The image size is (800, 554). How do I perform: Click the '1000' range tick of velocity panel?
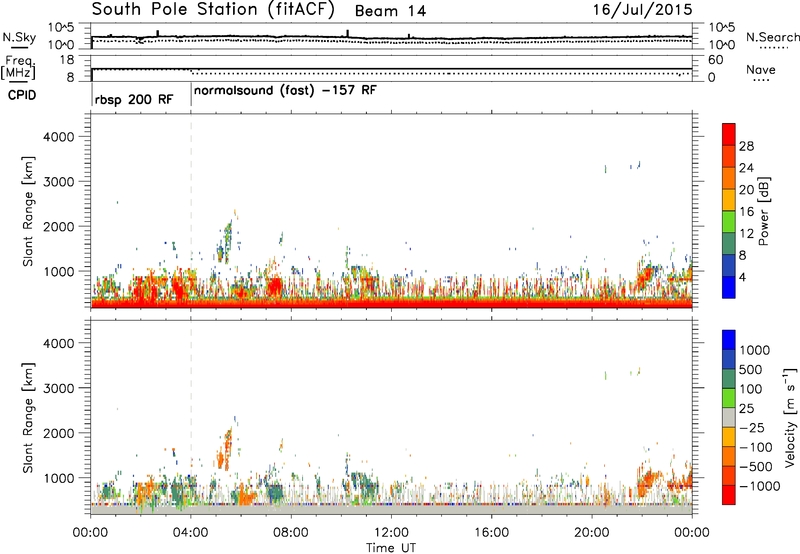tap(58, 478)
